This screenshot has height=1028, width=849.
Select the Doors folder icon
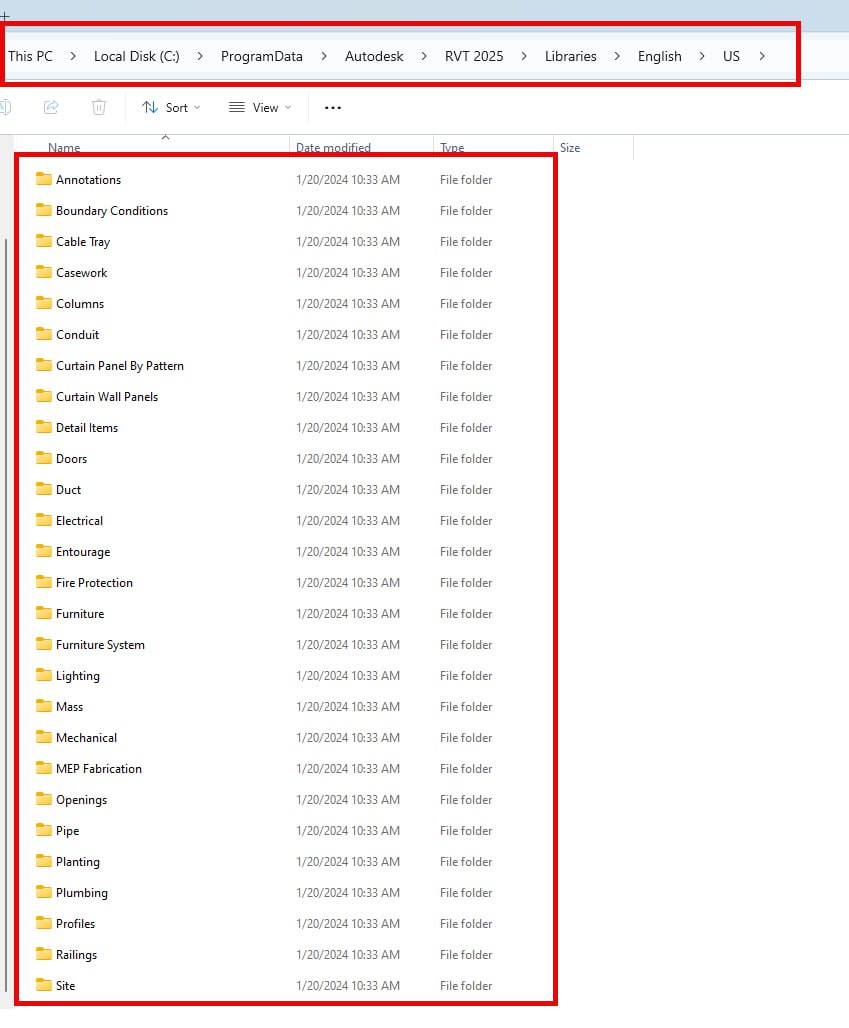[44, 458]
